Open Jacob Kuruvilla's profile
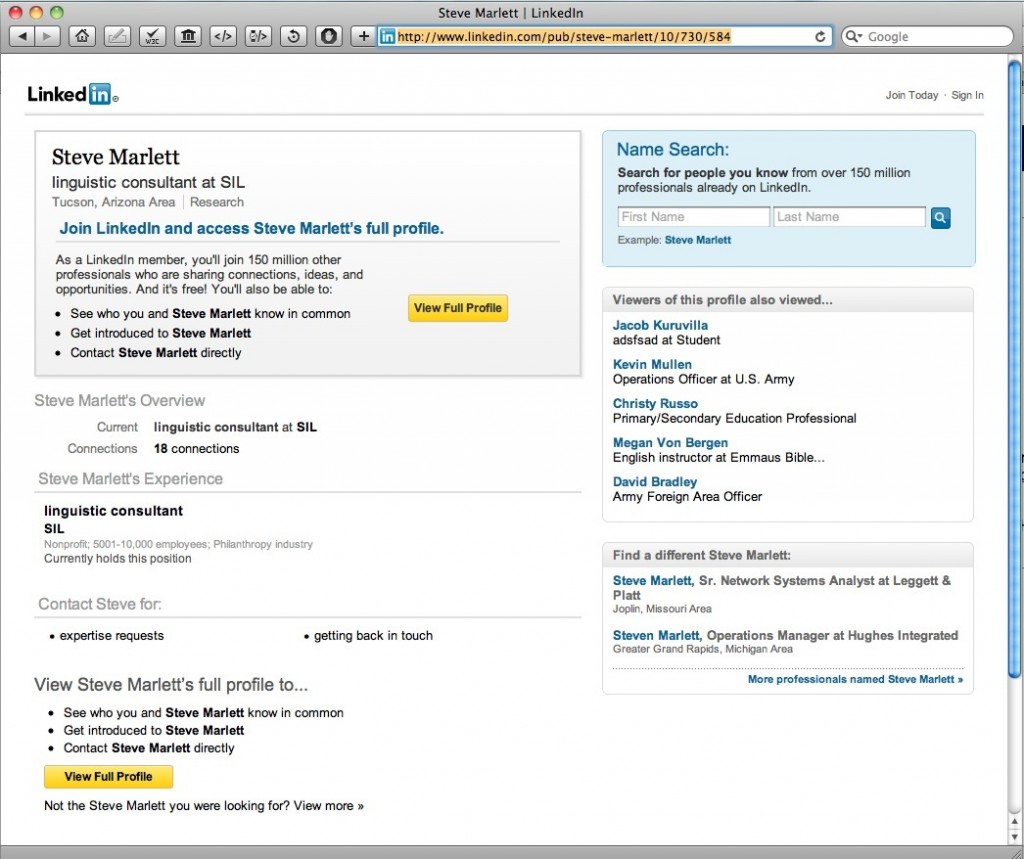The width and height of the screenshot is (1024, 859). point(660,325)
